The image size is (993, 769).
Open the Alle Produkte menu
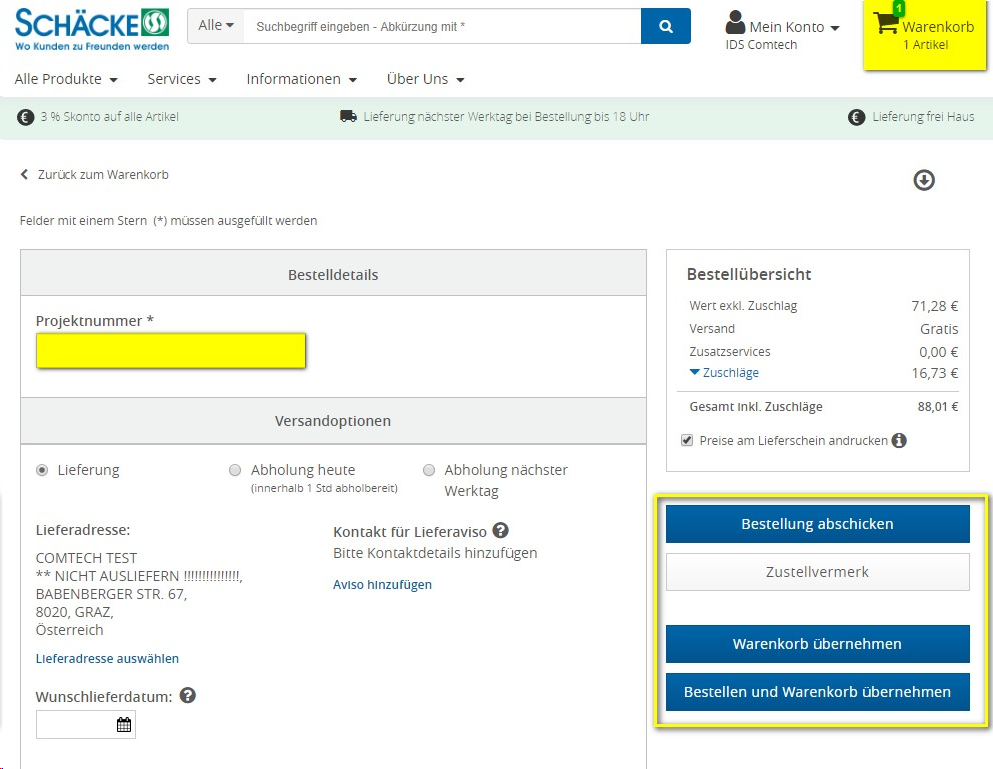66,79
